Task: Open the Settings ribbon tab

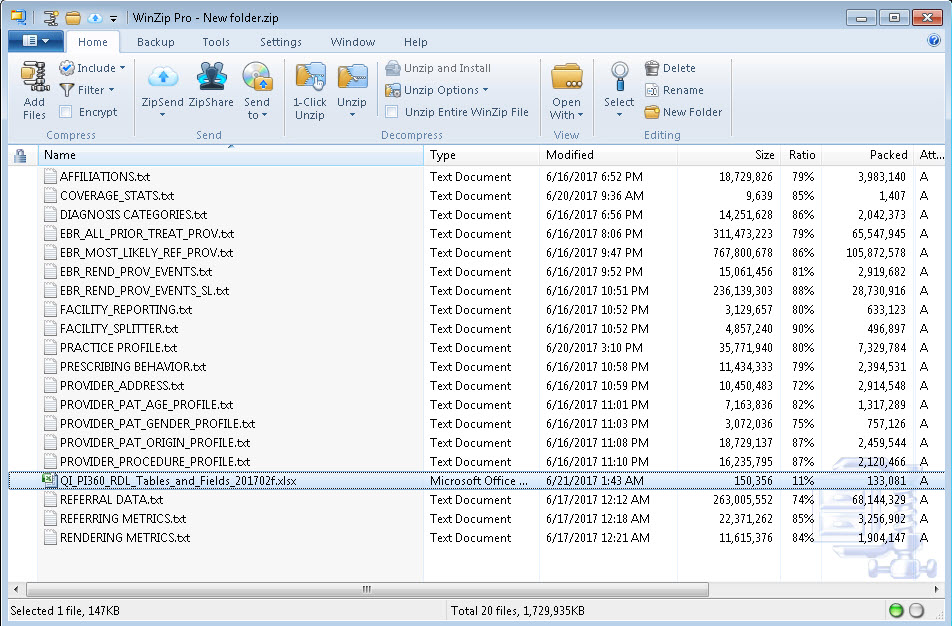Action: point(280,42)
